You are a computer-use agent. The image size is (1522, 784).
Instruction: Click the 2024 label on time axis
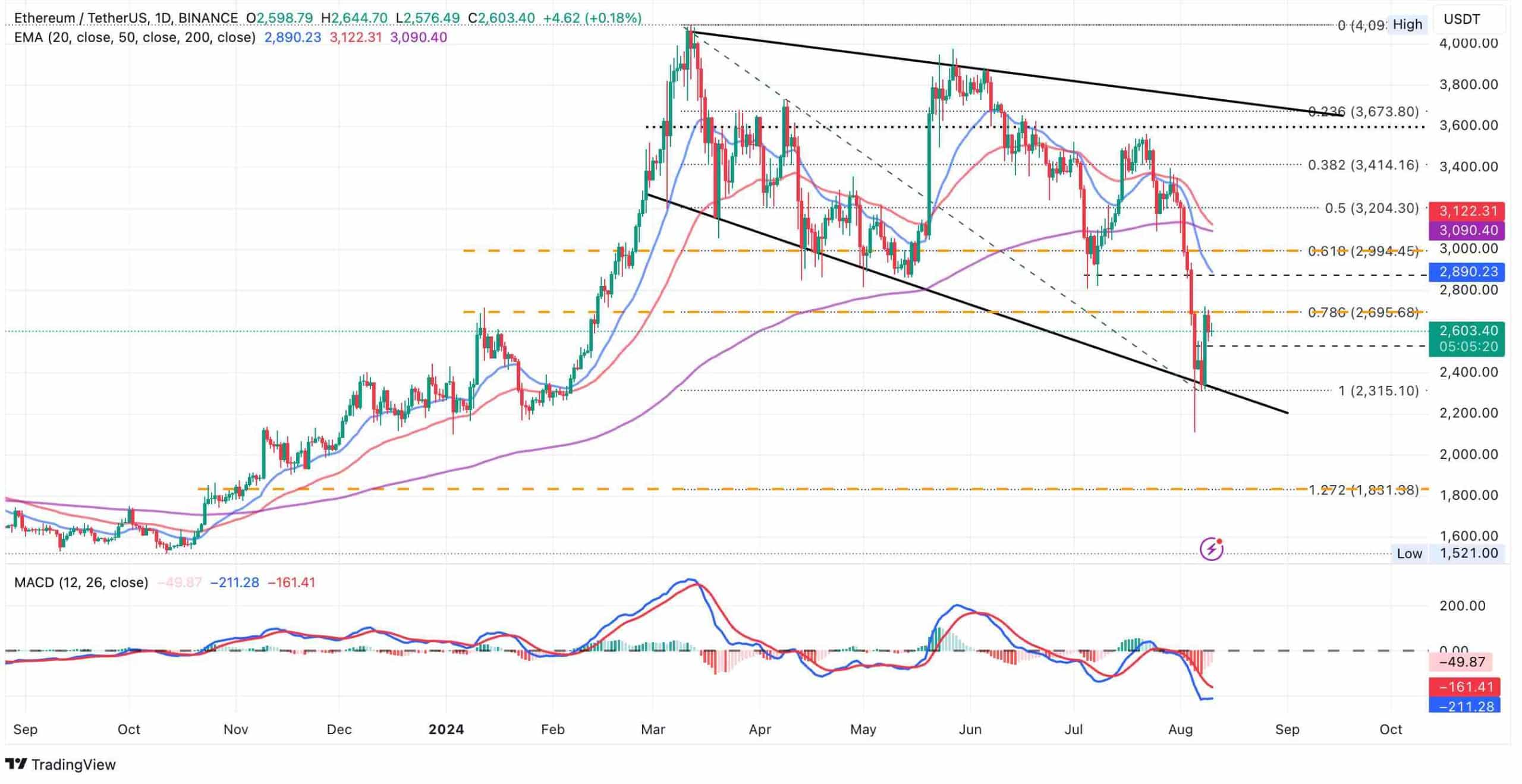coord(446,729)
